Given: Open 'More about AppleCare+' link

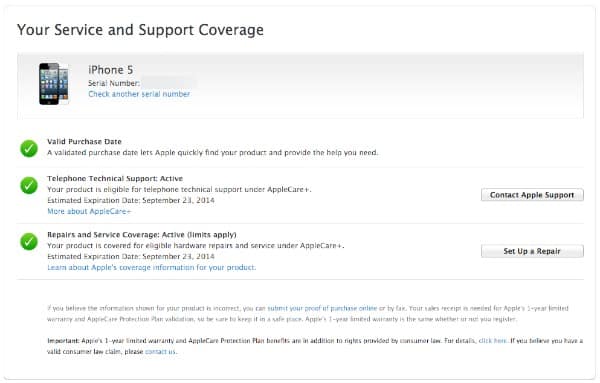Looking at the screenshot, I should (89, 211).
